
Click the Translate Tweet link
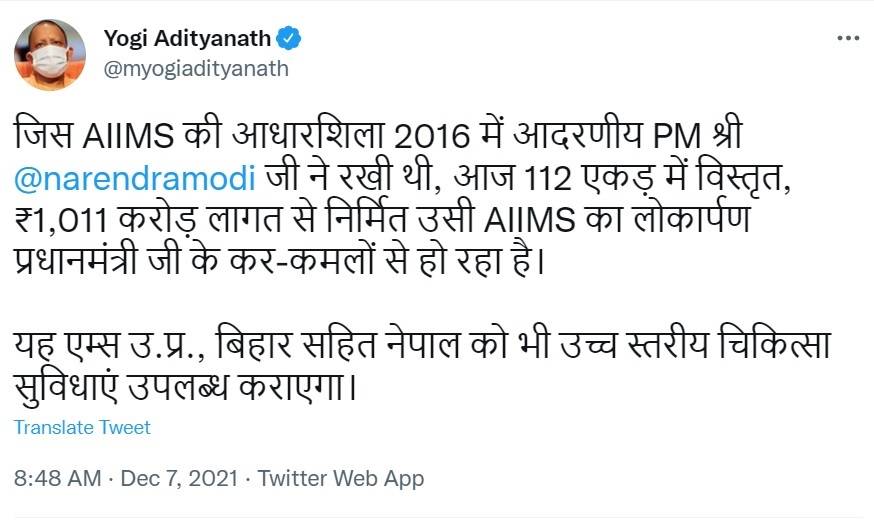[82, 427]
